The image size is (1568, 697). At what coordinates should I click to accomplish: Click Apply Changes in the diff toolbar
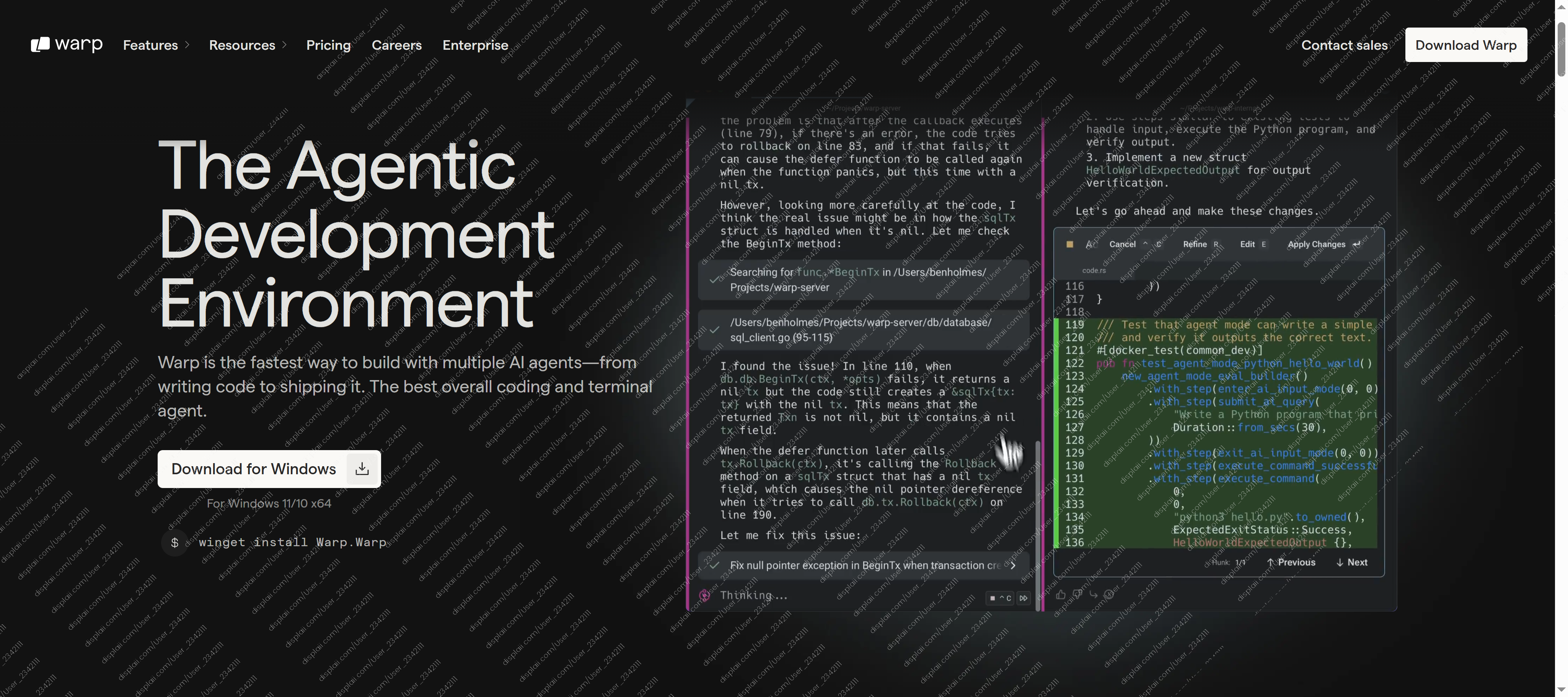1316,244
